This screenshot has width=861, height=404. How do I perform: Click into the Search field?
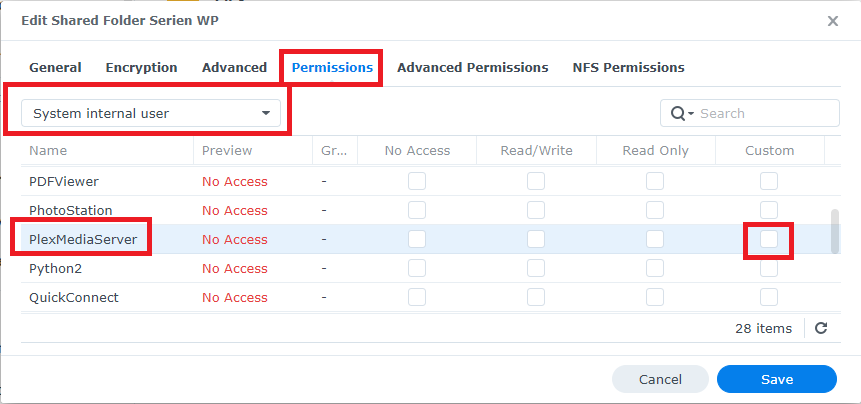click(x=765, y=113)
